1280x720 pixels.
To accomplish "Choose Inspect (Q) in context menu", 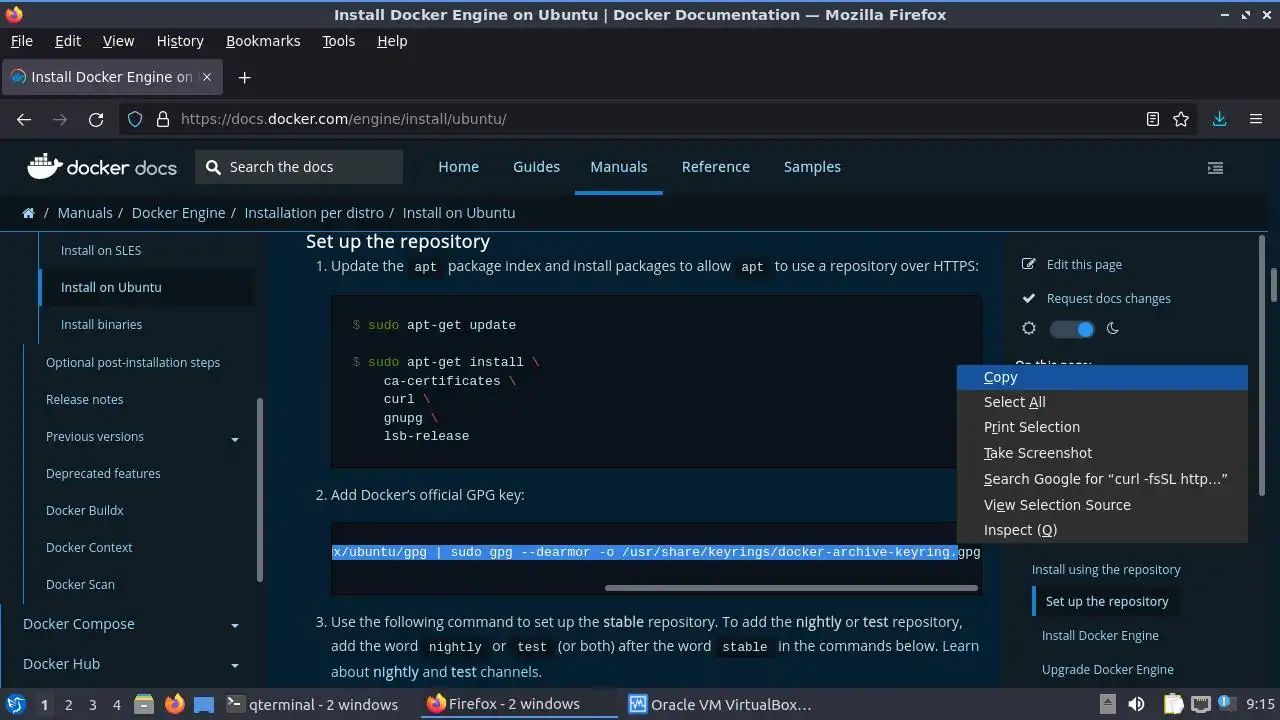I will click(x=1102, y=530).
